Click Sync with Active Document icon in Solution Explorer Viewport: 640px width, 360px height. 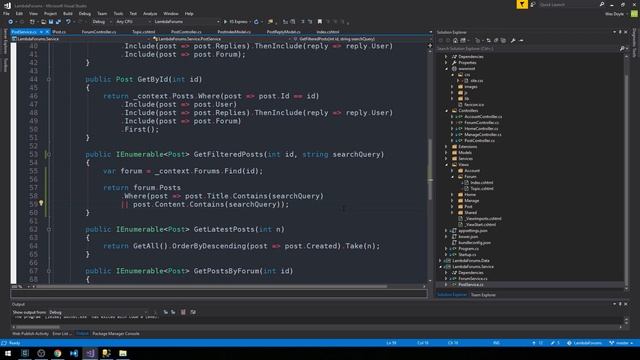489,40
